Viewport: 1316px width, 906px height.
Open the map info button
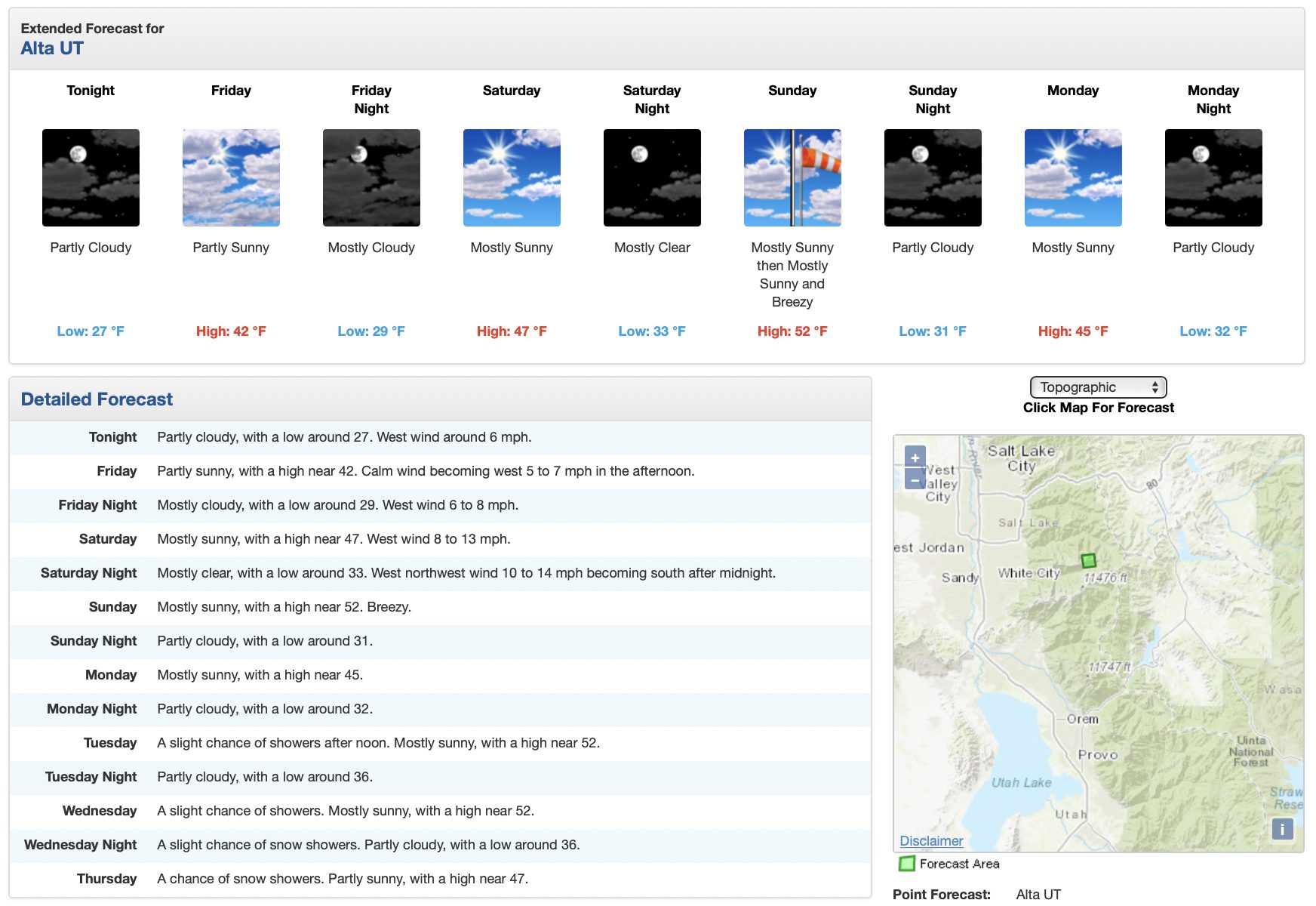tap(1282, 829)
